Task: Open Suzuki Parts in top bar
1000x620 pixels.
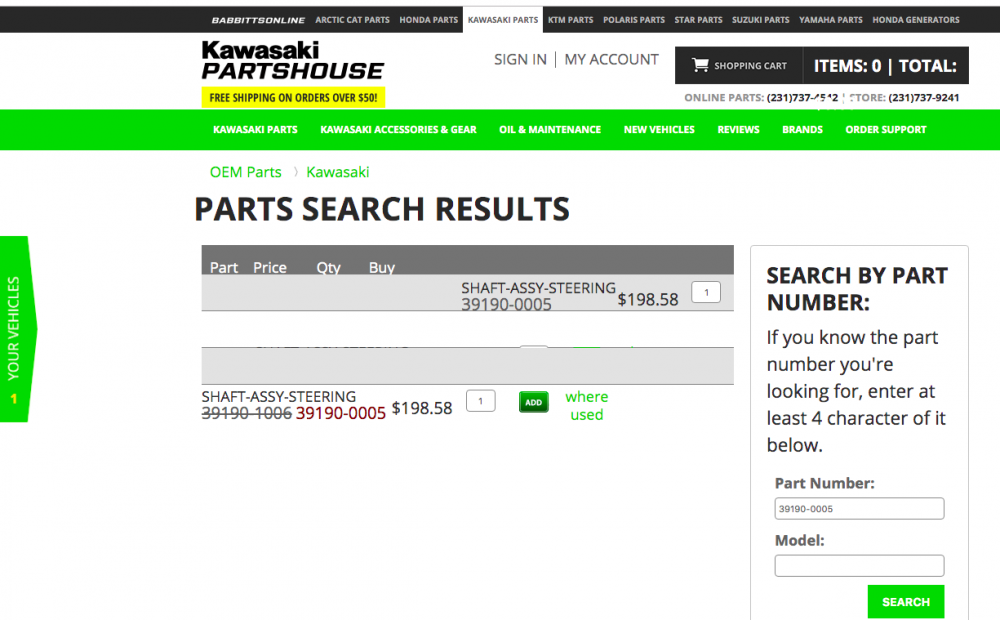Action: [x=760, y=20]
